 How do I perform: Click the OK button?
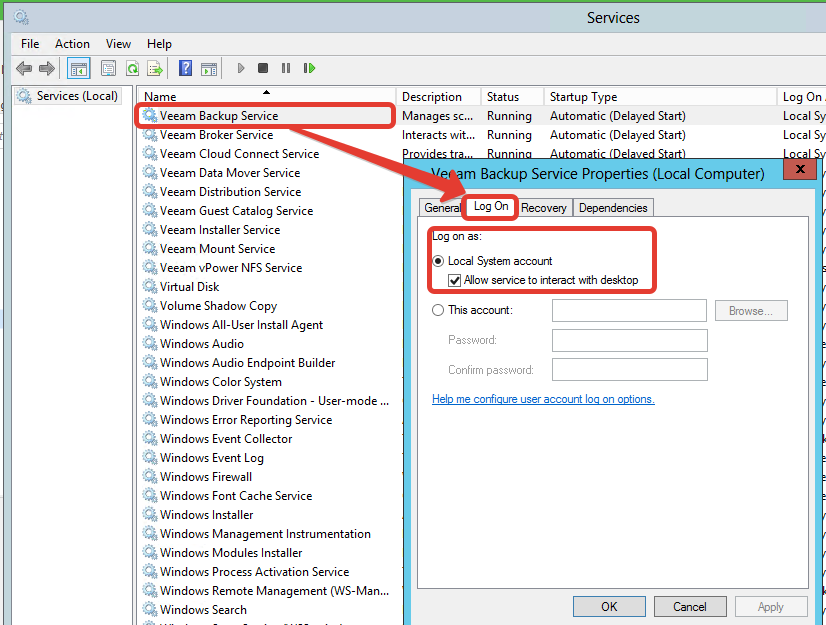609,607
